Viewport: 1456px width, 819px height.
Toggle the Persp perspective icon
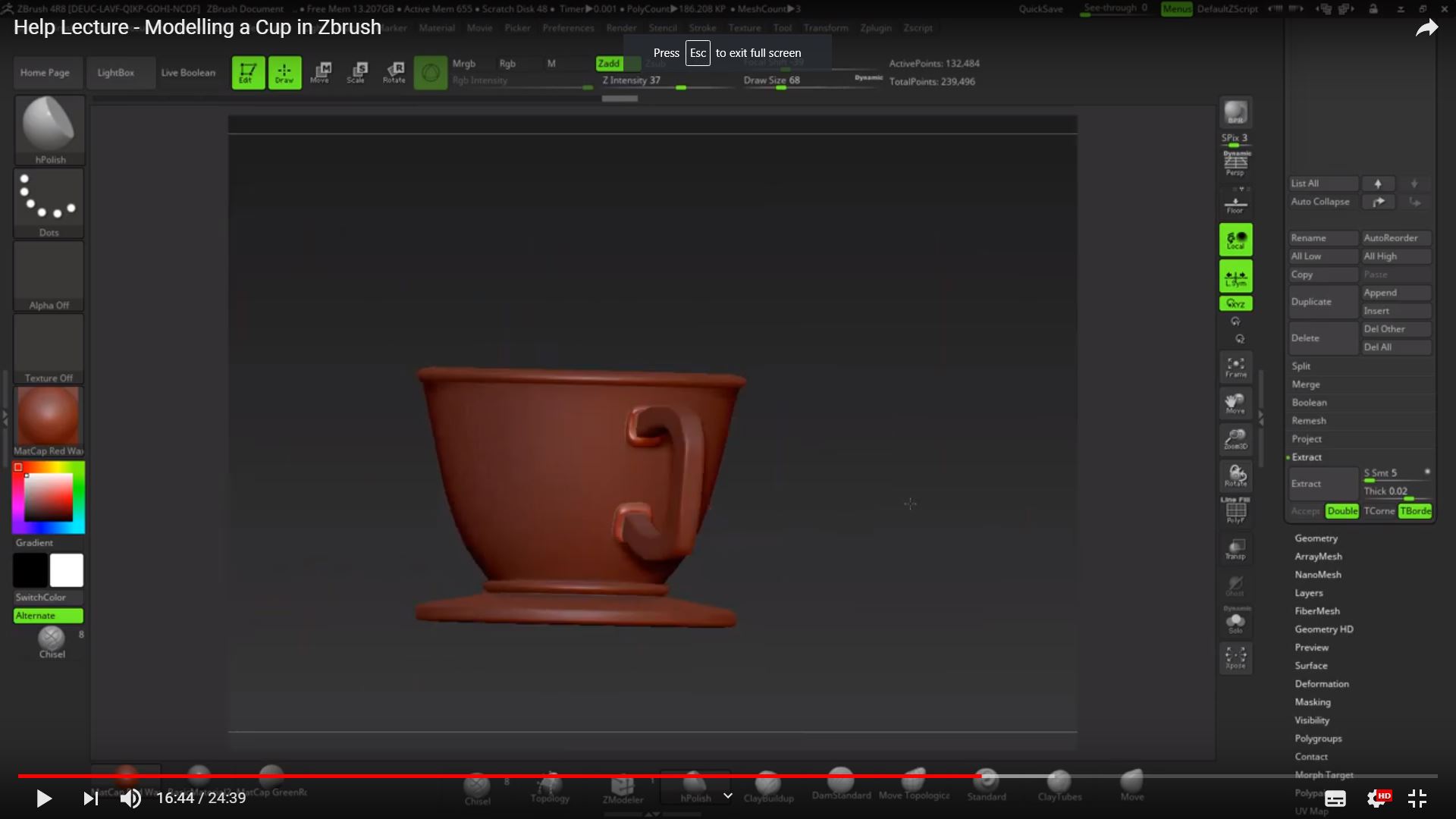pos(1235,163)
